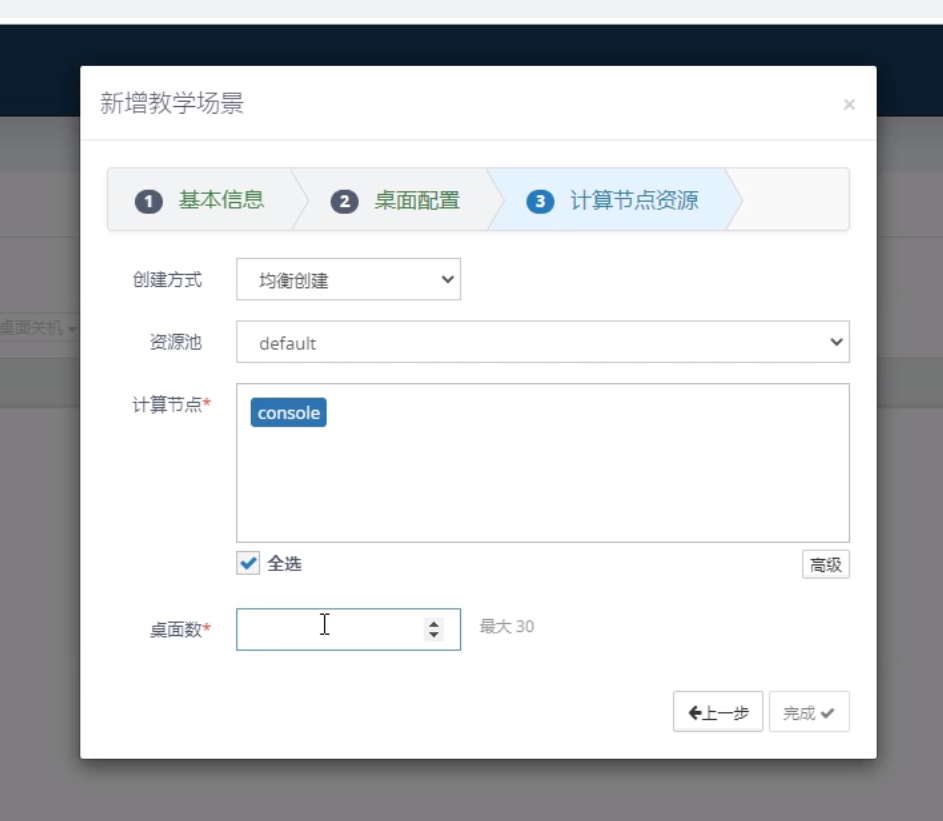Viewport: 943px width, 821px height.
Task: Click the 高级 button
Action: 825,565
